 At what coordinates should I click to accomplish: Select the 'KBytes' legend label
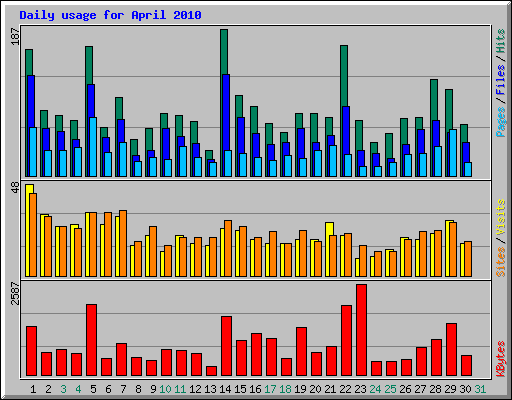tap(501, 359)
